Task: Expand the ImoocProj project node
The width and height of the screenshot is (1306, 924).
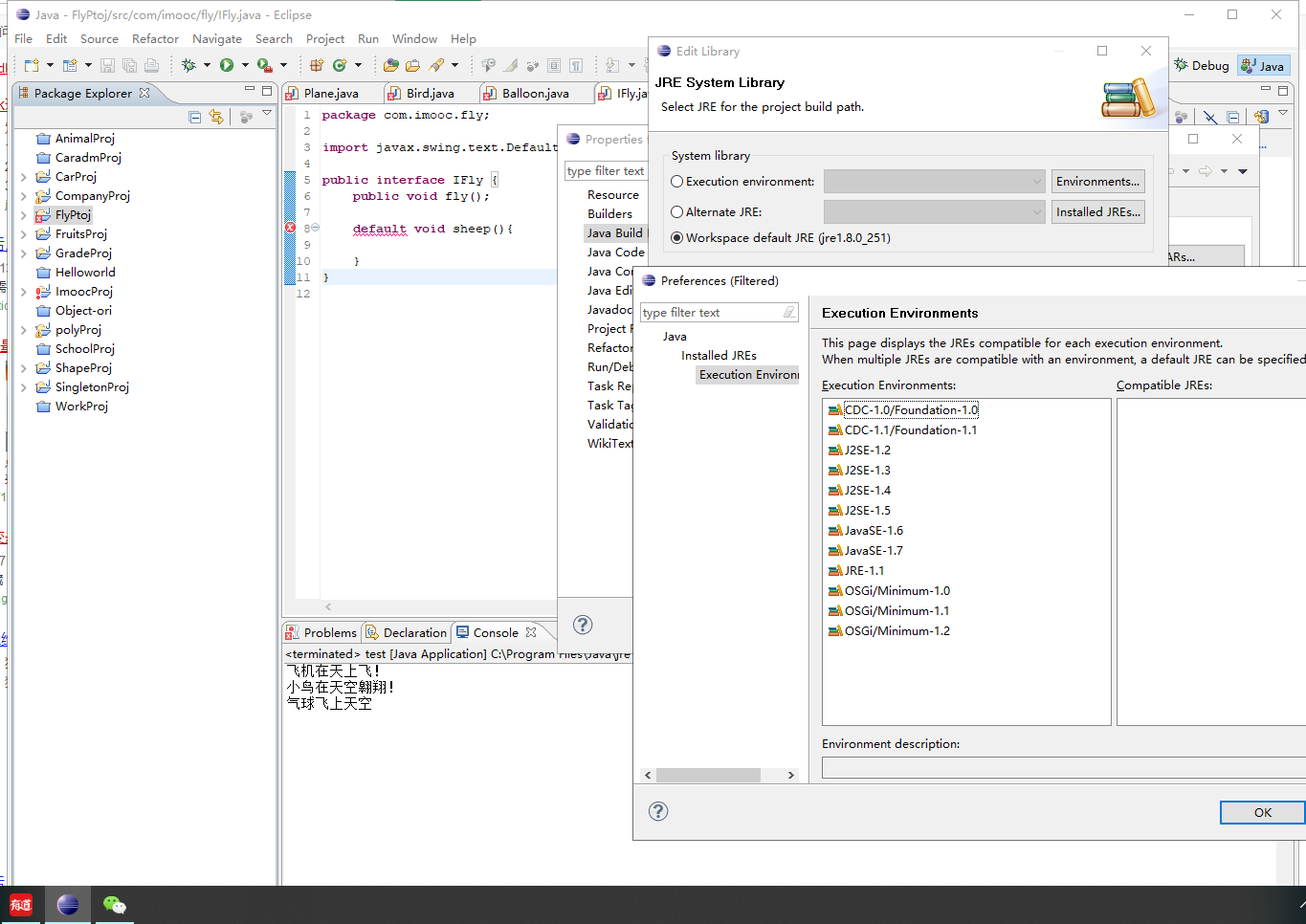Action: click(24, 292)
